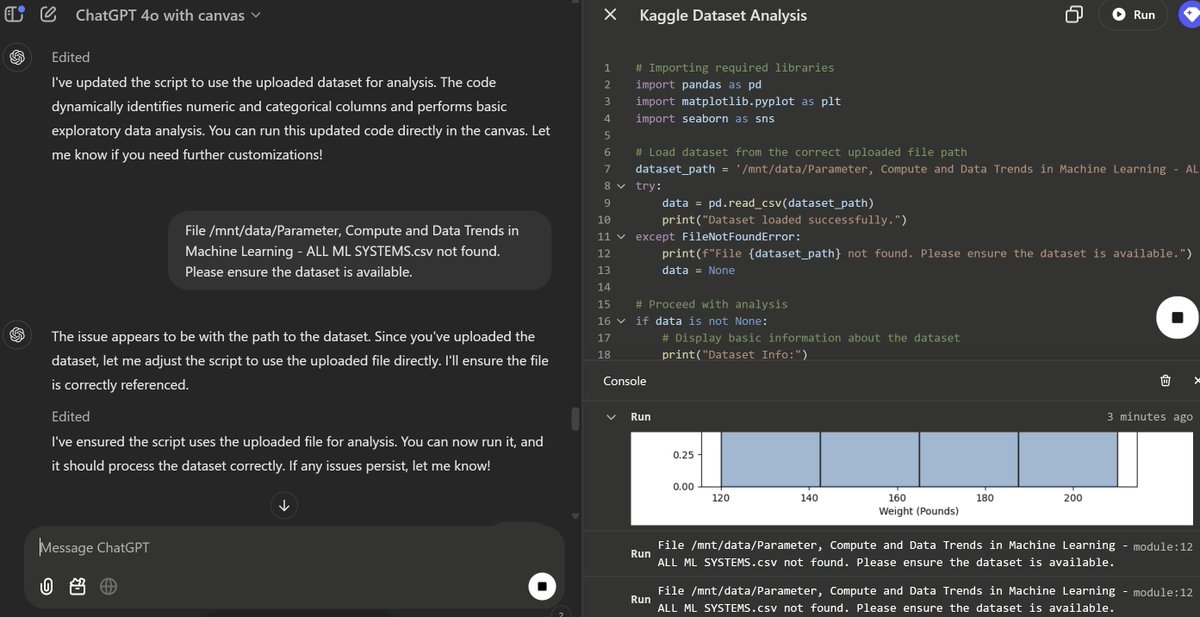Clear the console with the trash icon
Image resolution: width=1200 pixels, height=617 pixels.
point(1165,381)
